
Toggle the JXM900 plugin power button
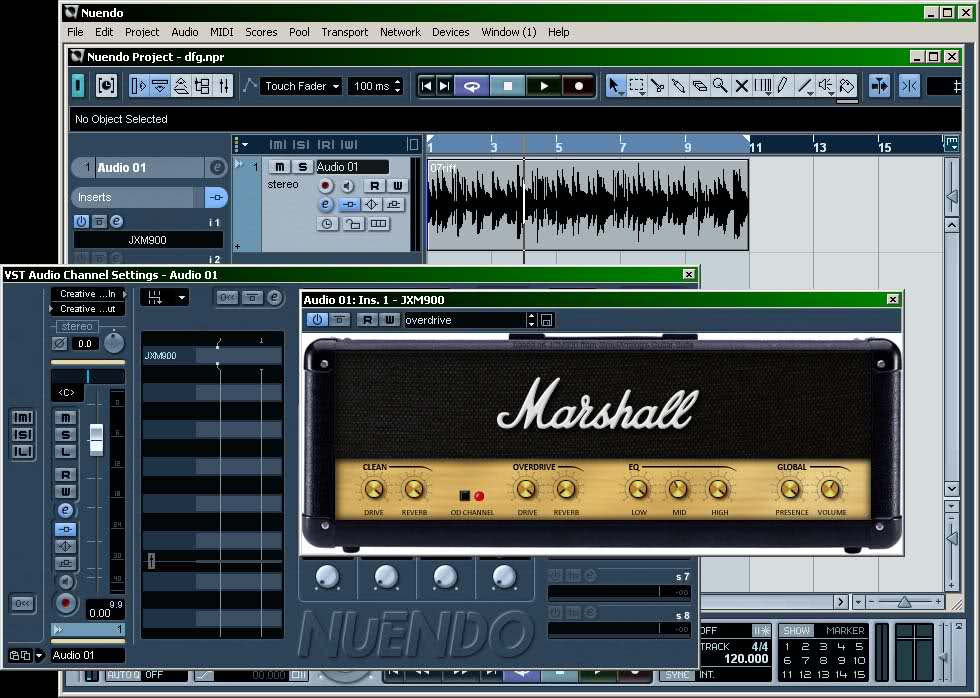tap(318, 319)
